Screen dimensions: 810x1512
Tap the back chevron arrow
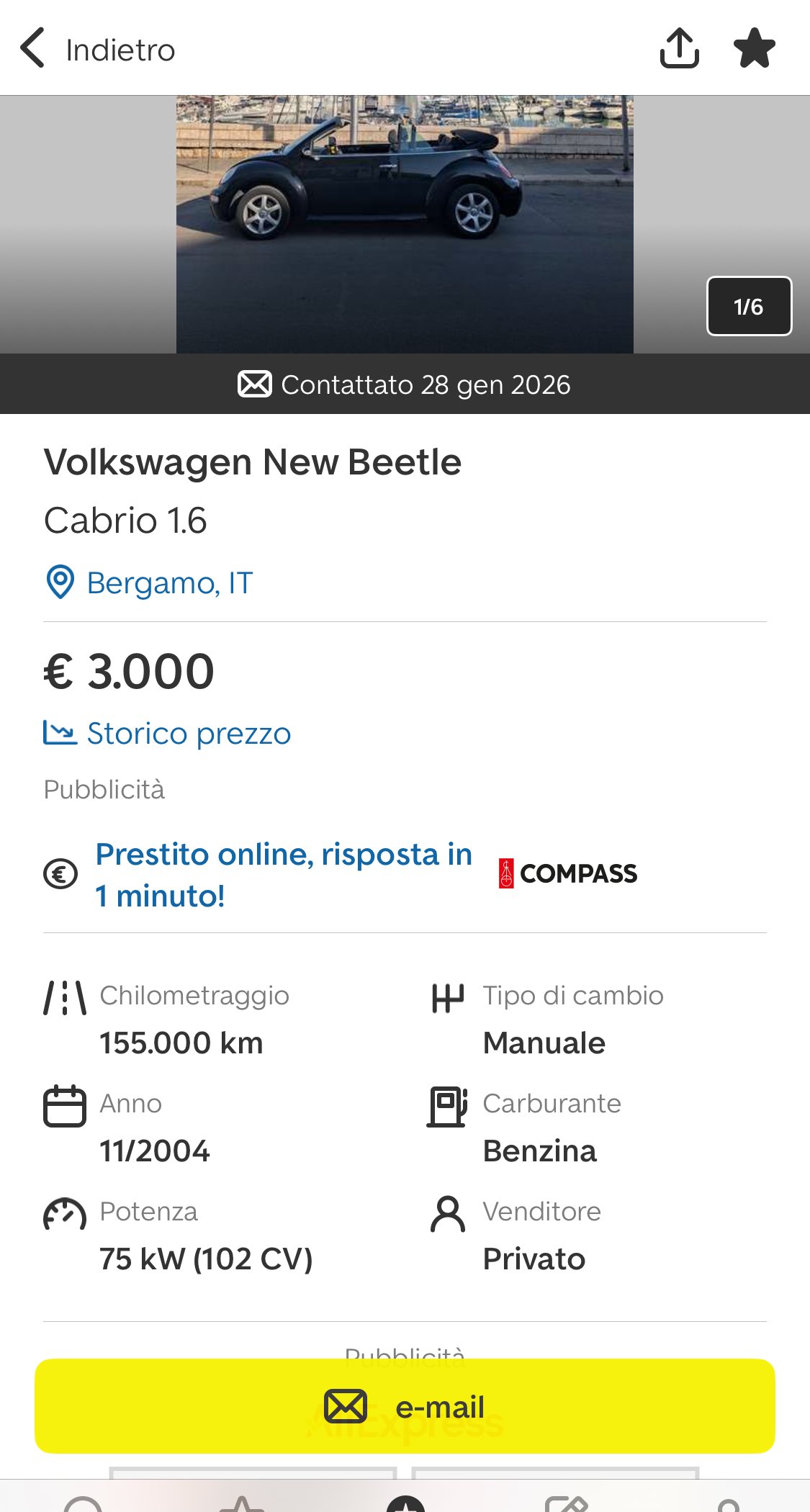point(33,48)
